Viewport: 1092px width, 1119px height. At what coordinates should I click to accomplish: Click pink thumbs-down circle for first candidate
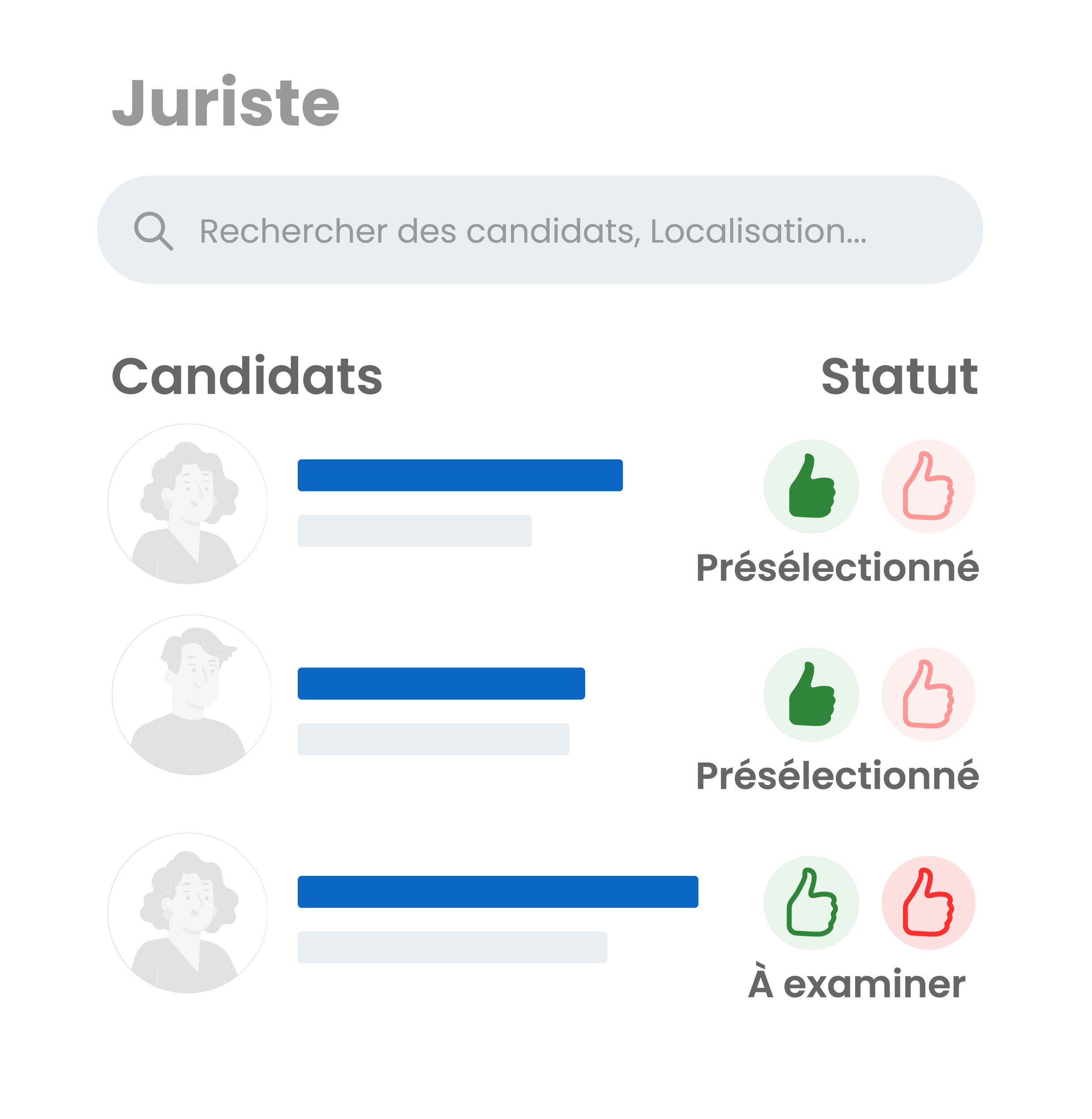tap(928, 487)
